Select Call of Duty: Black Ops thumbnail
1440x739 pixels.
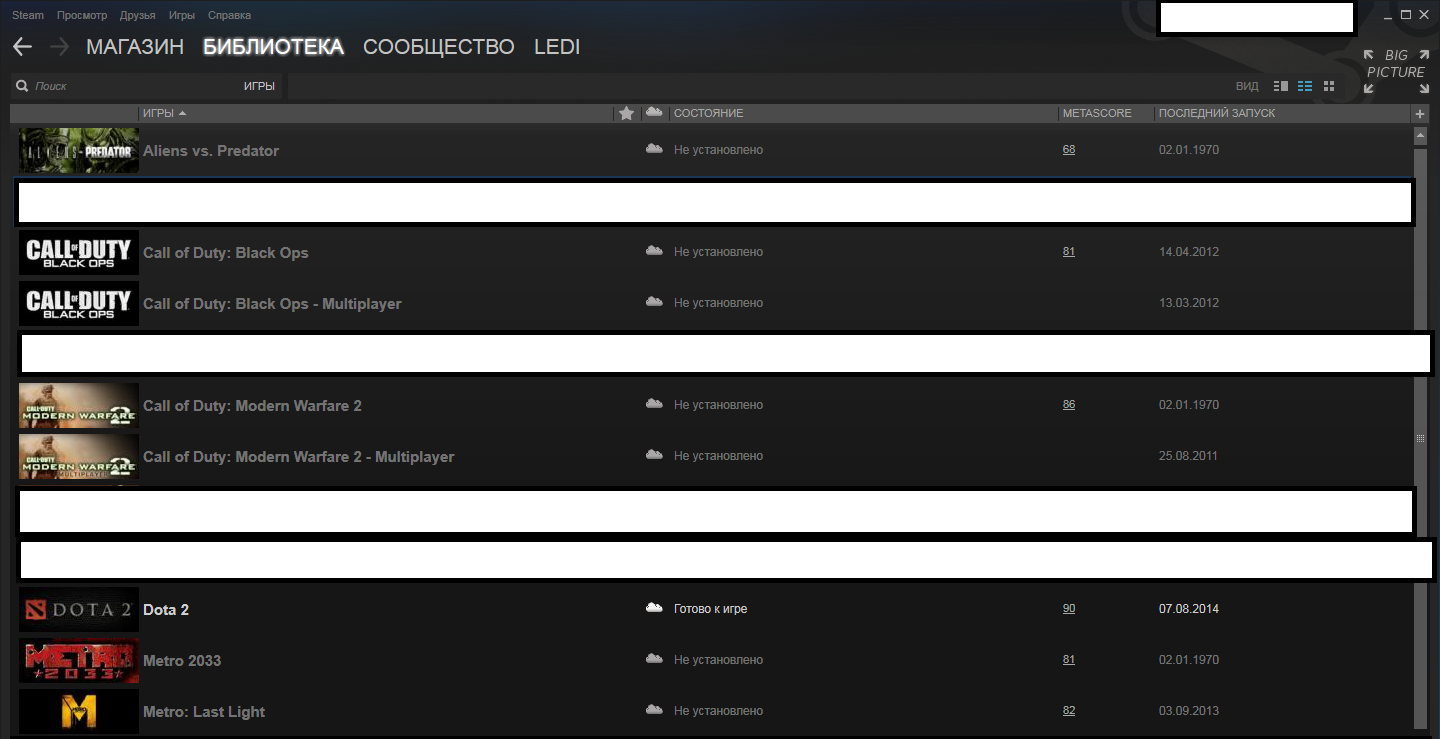click(x=79, y=252)
